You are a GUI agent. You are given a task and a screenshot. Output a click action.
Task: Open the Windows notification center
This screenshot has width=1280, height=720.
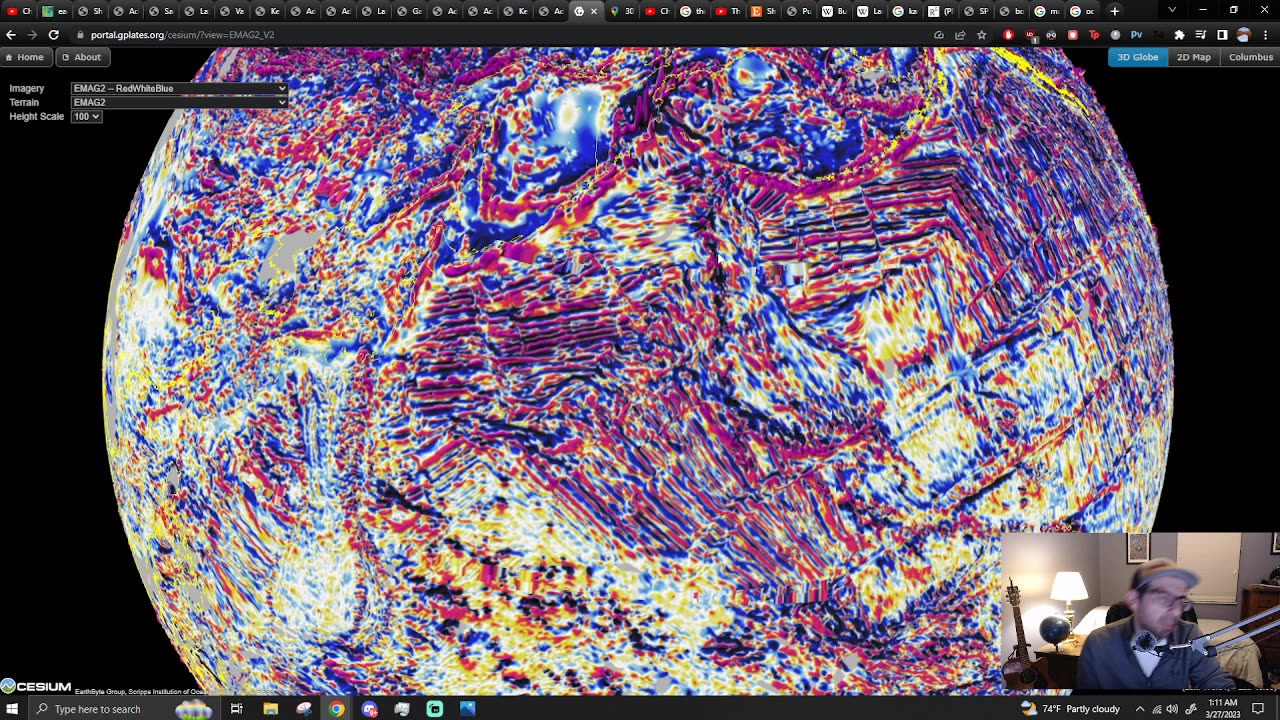tap(1259, 709)
